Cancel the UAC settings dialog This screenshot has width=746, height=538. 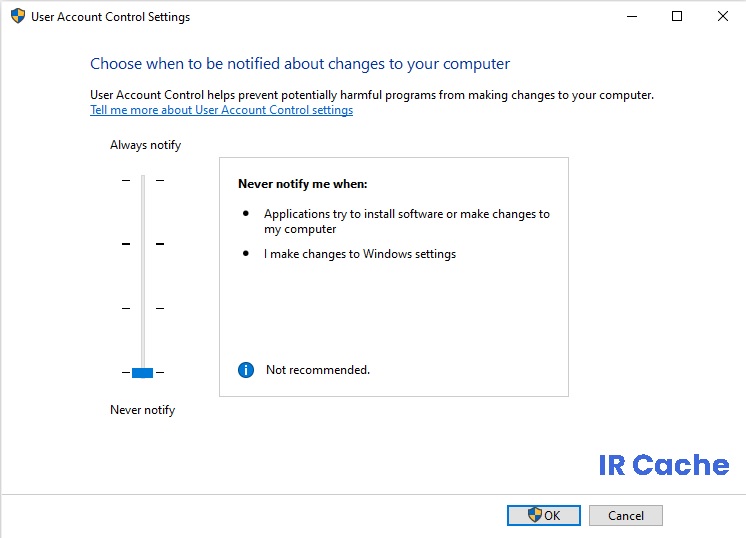[x=626, y=515]
